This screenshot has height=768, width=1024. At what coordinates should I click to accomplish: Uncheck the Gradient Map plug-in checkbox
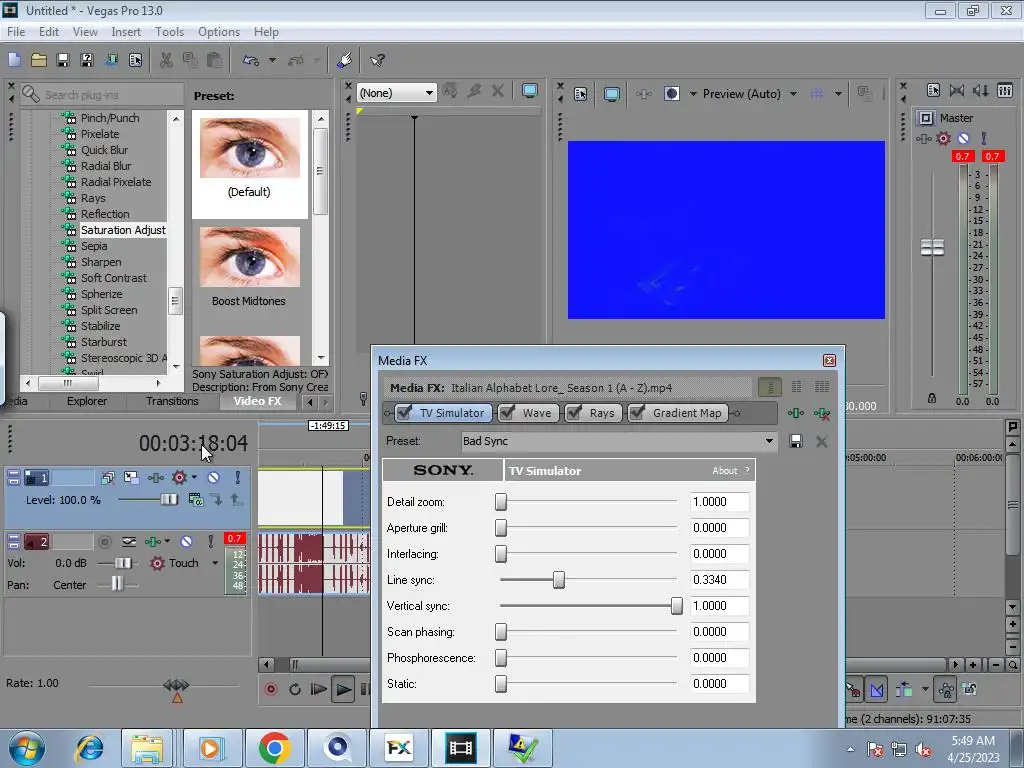click(x=637, y=413)
